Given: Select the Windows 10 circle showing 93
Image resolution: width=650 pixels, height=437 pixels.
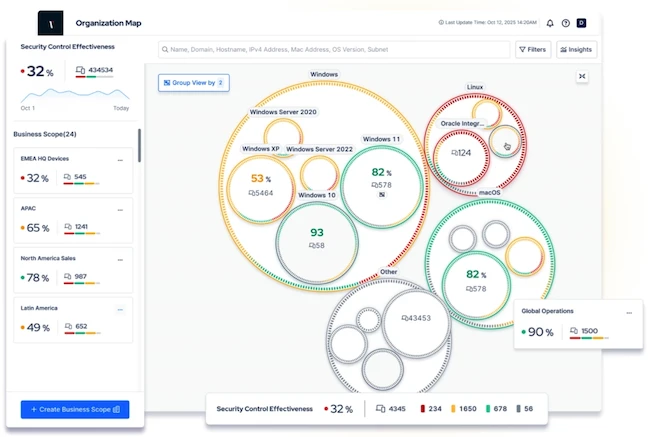Looking at the screenshot, I should [317, 242].
